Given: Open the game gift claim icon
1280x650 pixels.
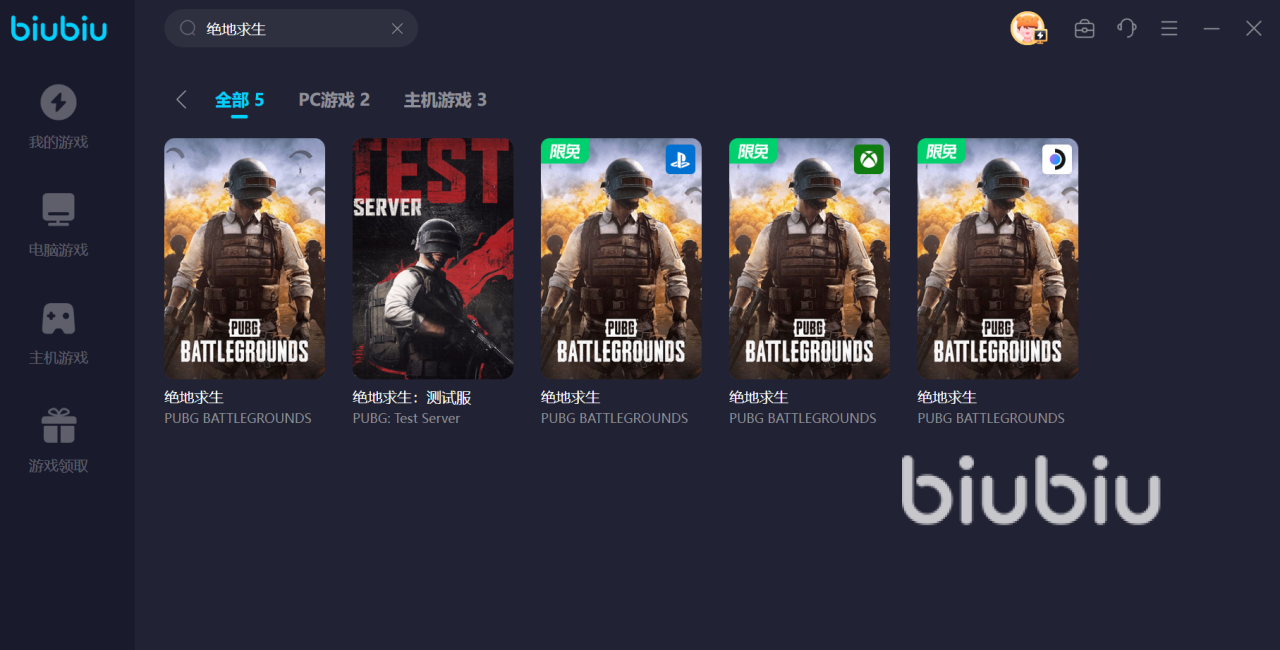Looking at the screenshot, I should point(58,426).
